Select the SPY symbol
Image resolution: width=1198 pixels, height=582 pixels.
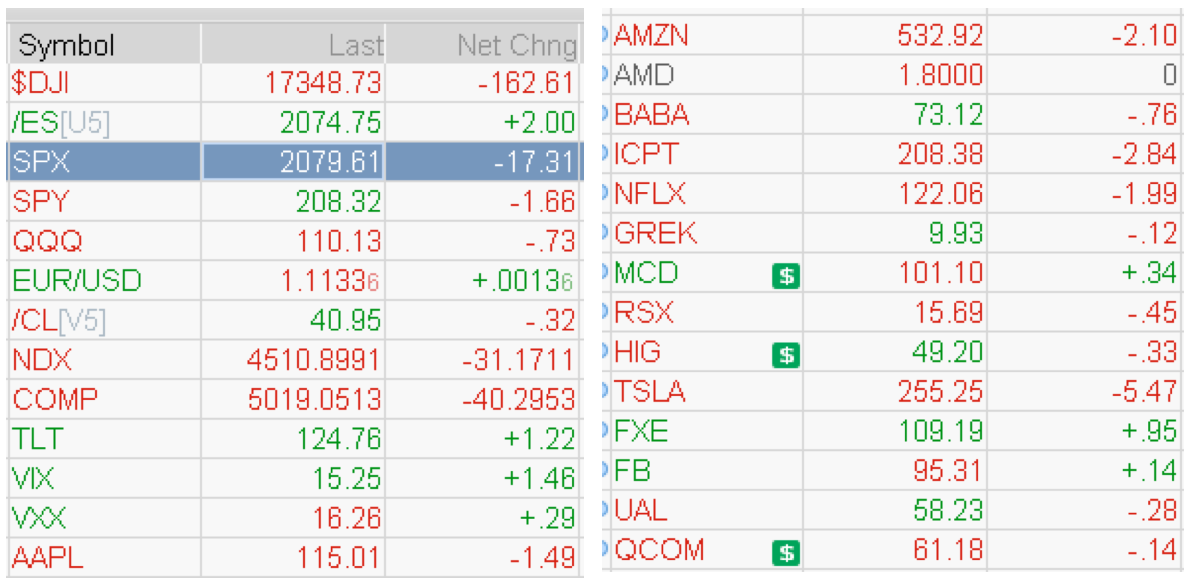(40, 202)
